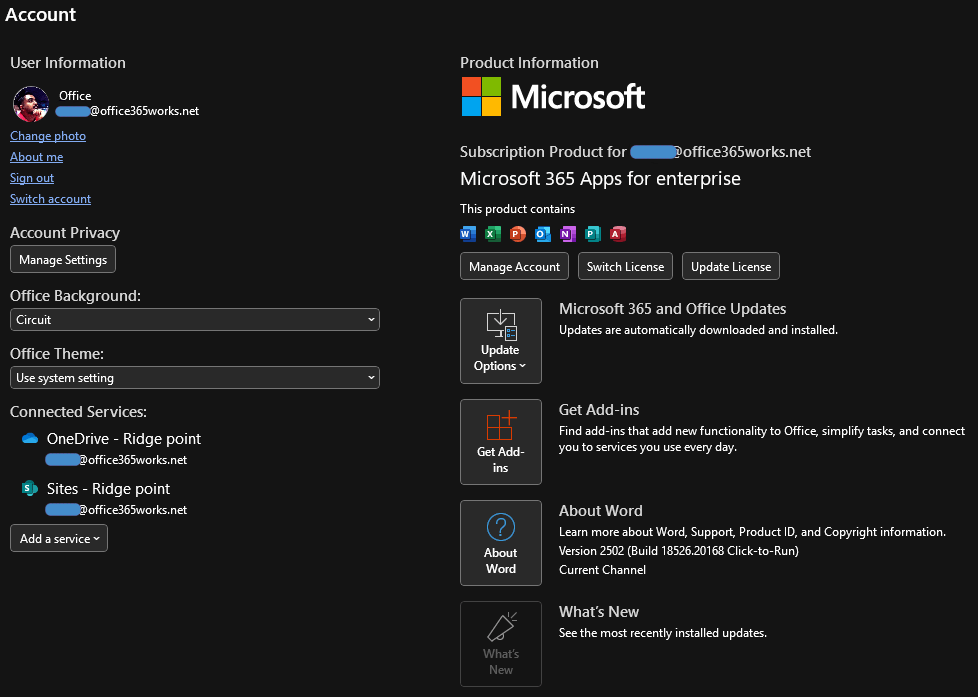This screenshot has height=697, width=978.
Task: Click the text about updates being automatically downloaded
Action: (699, 330)
